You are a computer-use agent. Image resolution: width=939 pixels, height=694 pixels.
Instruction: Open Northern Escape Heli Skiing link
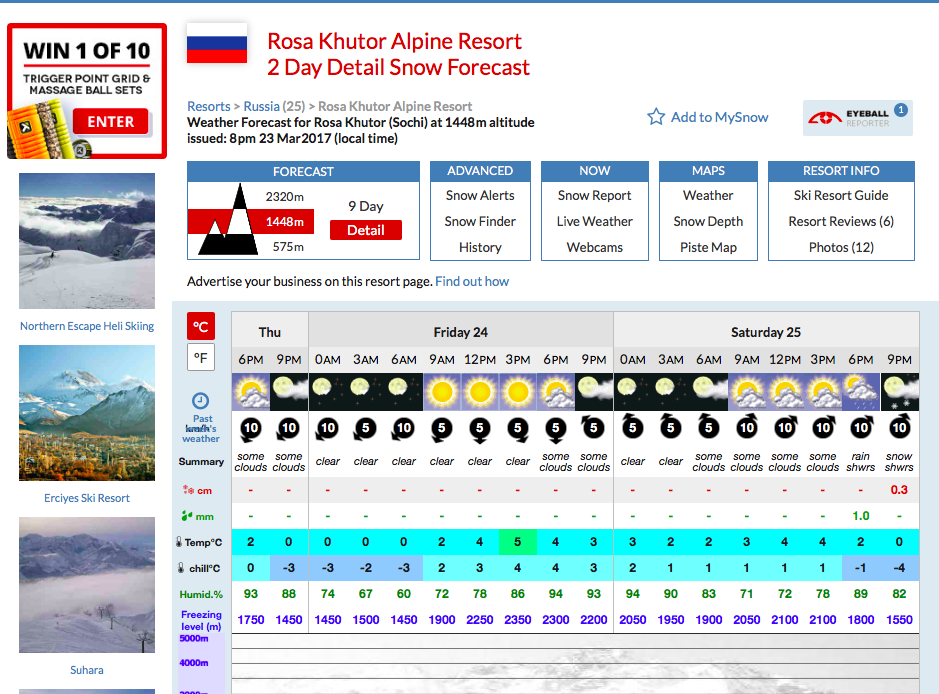click(87, 326)
